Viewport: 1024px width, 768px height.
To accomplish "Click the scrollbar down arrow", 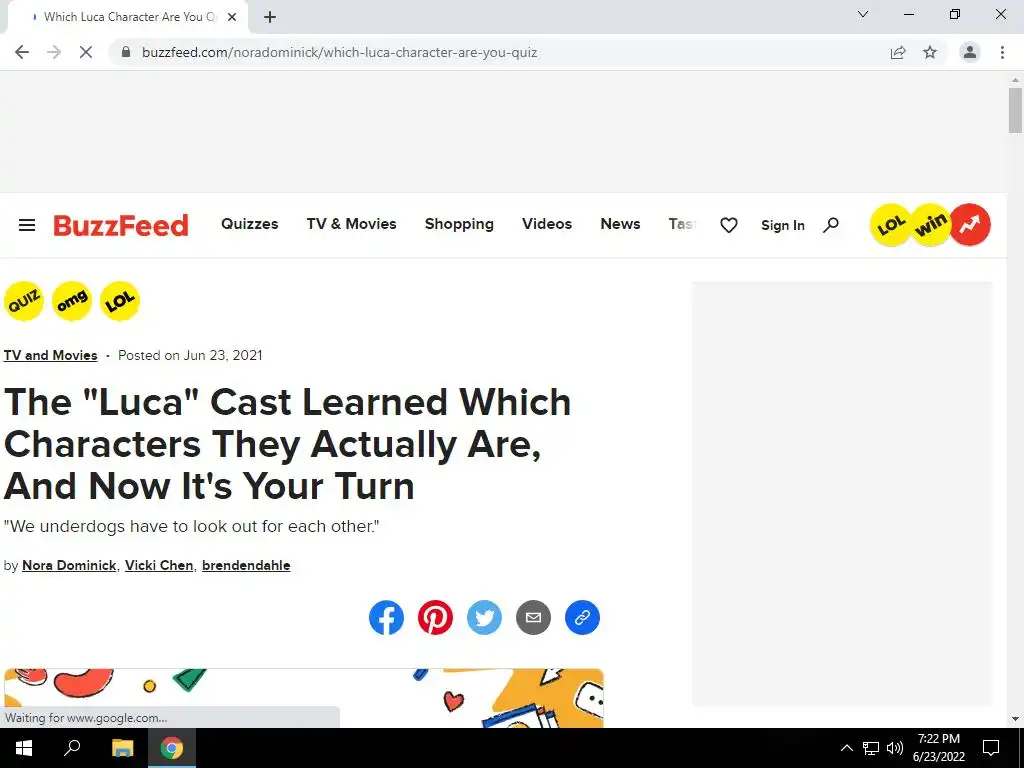I will [x=1015, y=719].
